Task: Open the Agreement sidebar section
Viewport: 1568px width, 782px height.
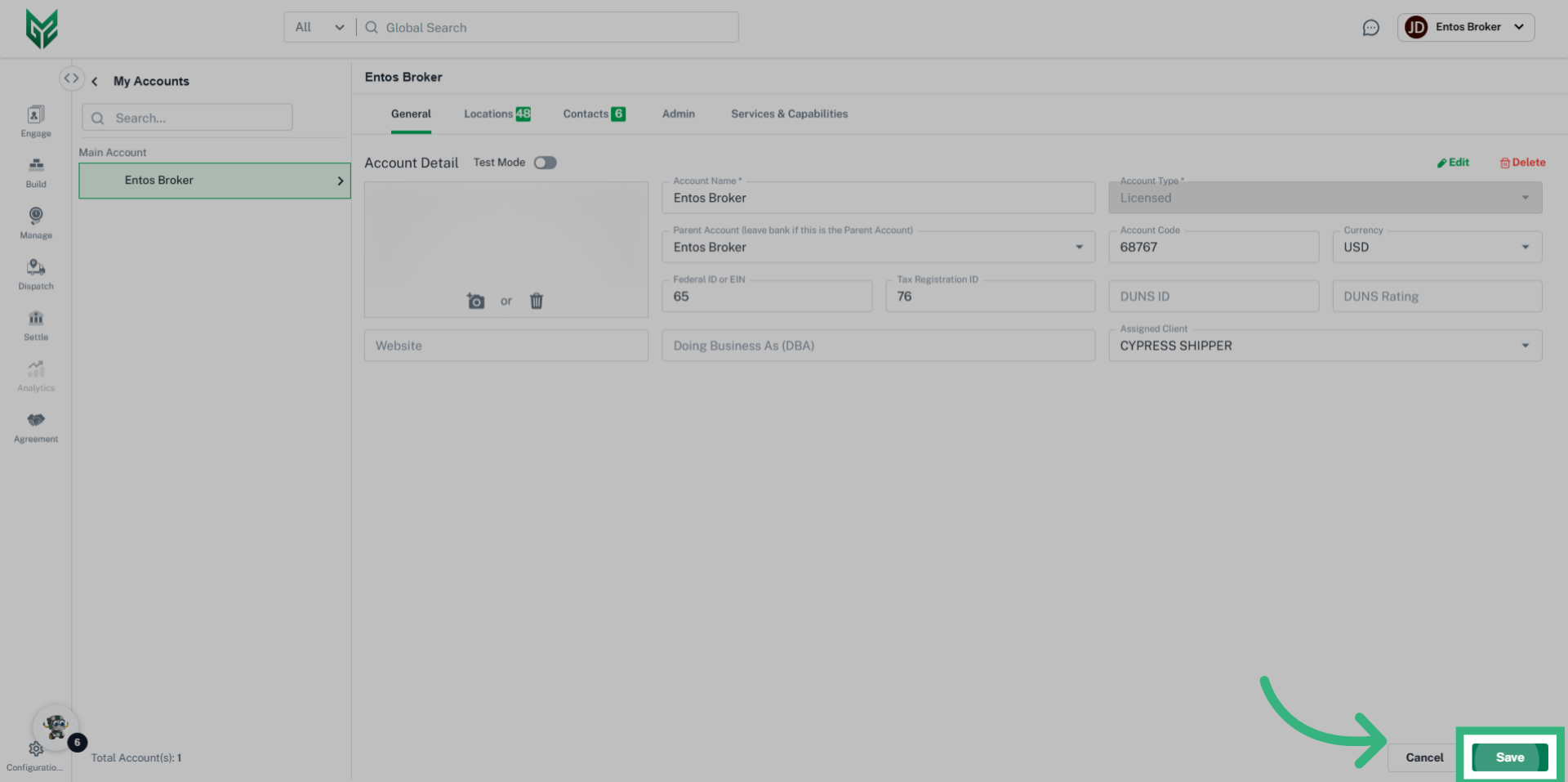Action: [x=36, y=427]
